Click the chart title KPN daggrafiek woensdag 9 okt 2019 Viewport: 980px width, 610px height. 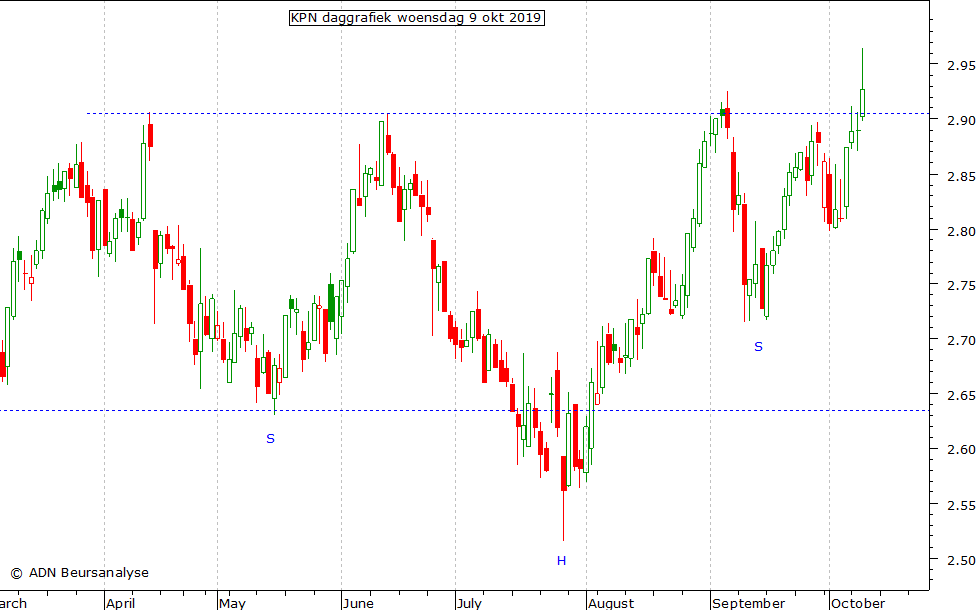(x=417, y=18)
